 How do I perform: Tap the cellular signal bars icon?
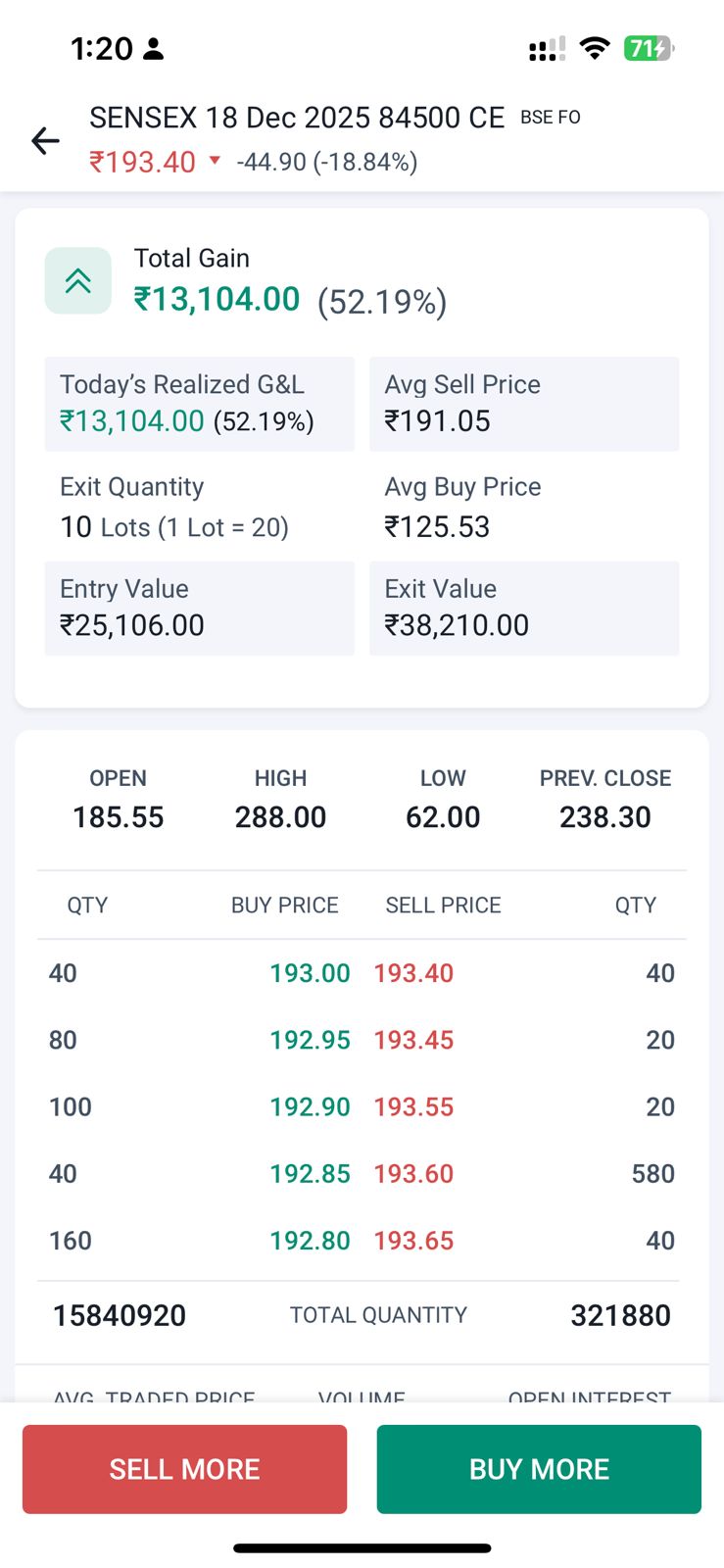coord(546,49)
